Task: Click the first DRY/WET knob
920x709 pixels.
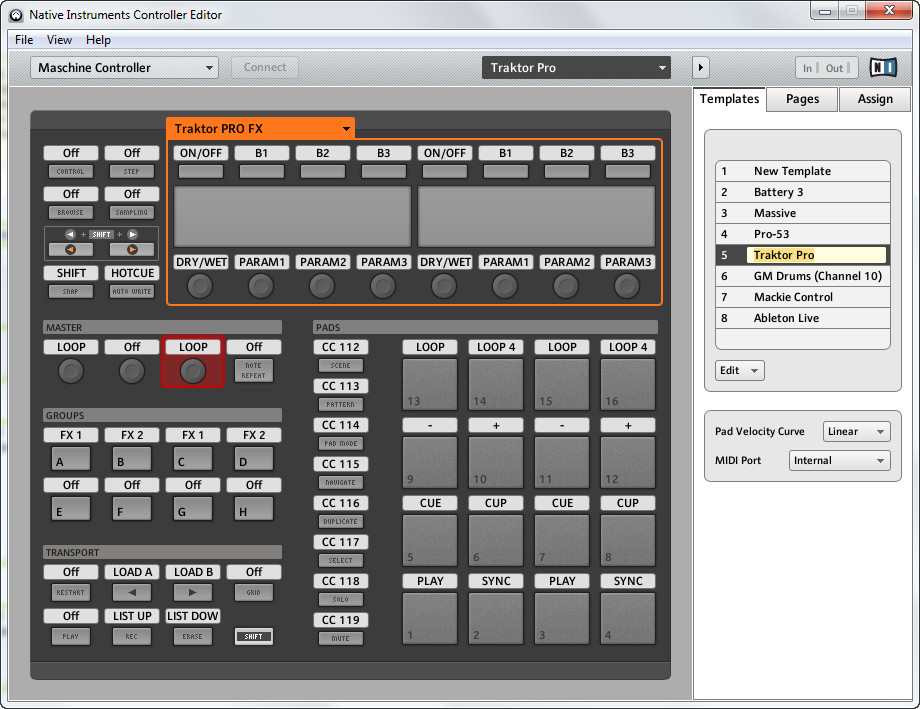Action: click(200, 286)
